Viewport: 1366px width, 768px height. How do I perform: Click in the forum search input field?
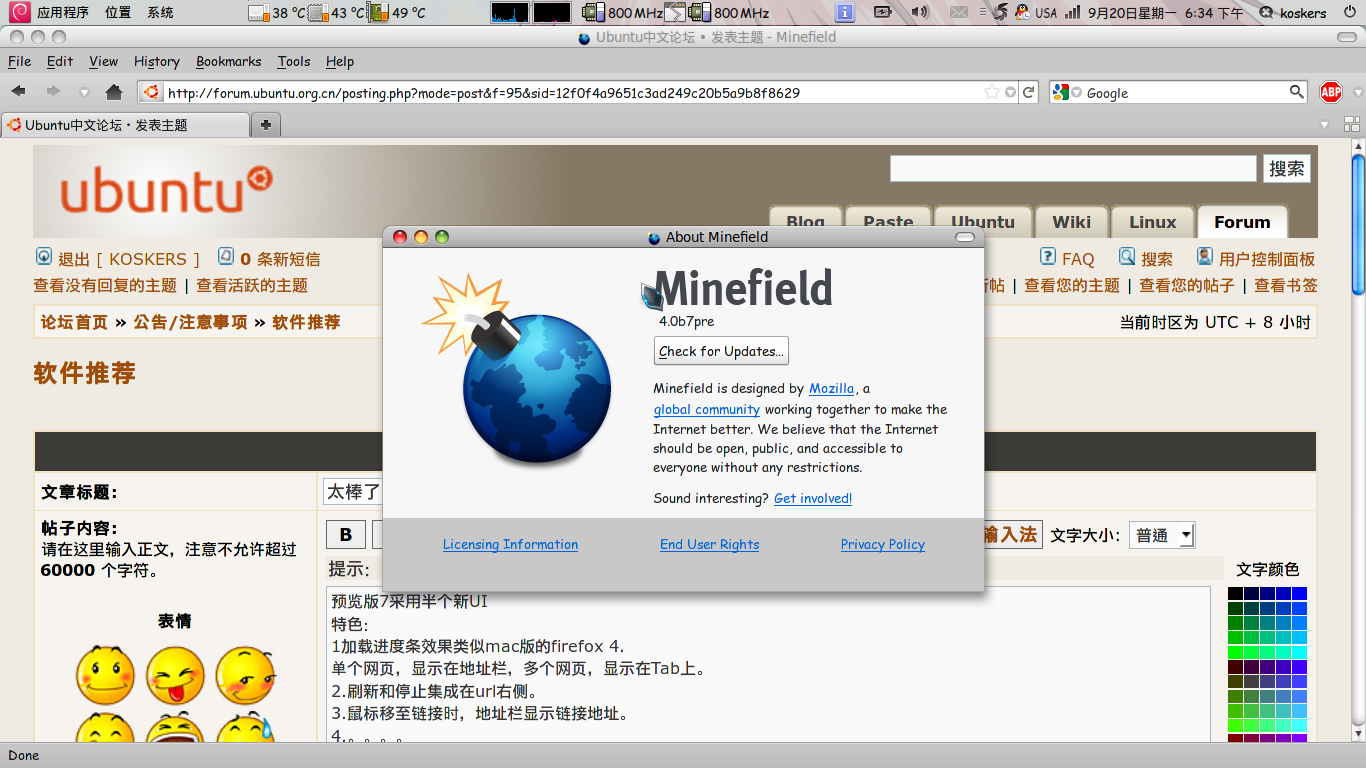tap(1073, 168)
